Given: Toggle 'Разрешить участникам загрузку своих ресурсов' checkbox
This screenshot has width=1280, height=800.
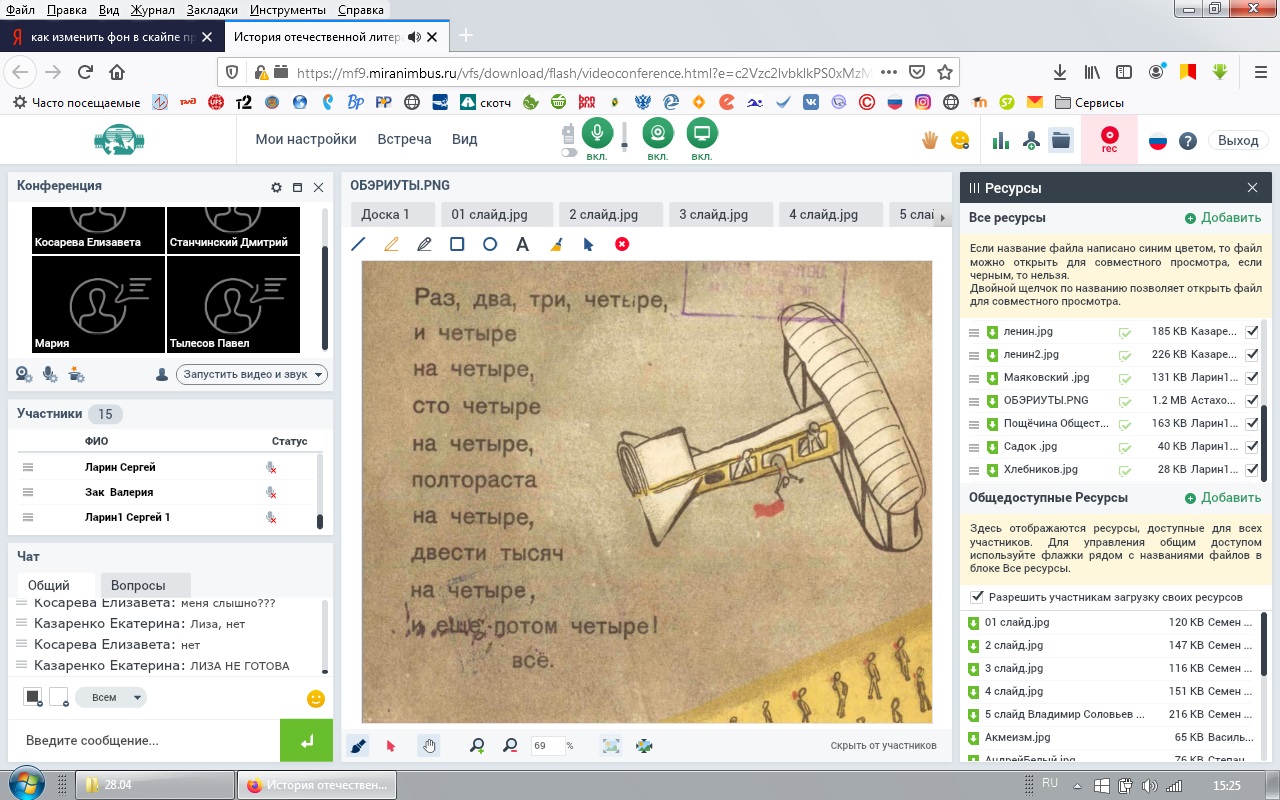Looking at the screenshot, I should pos(977,597).
